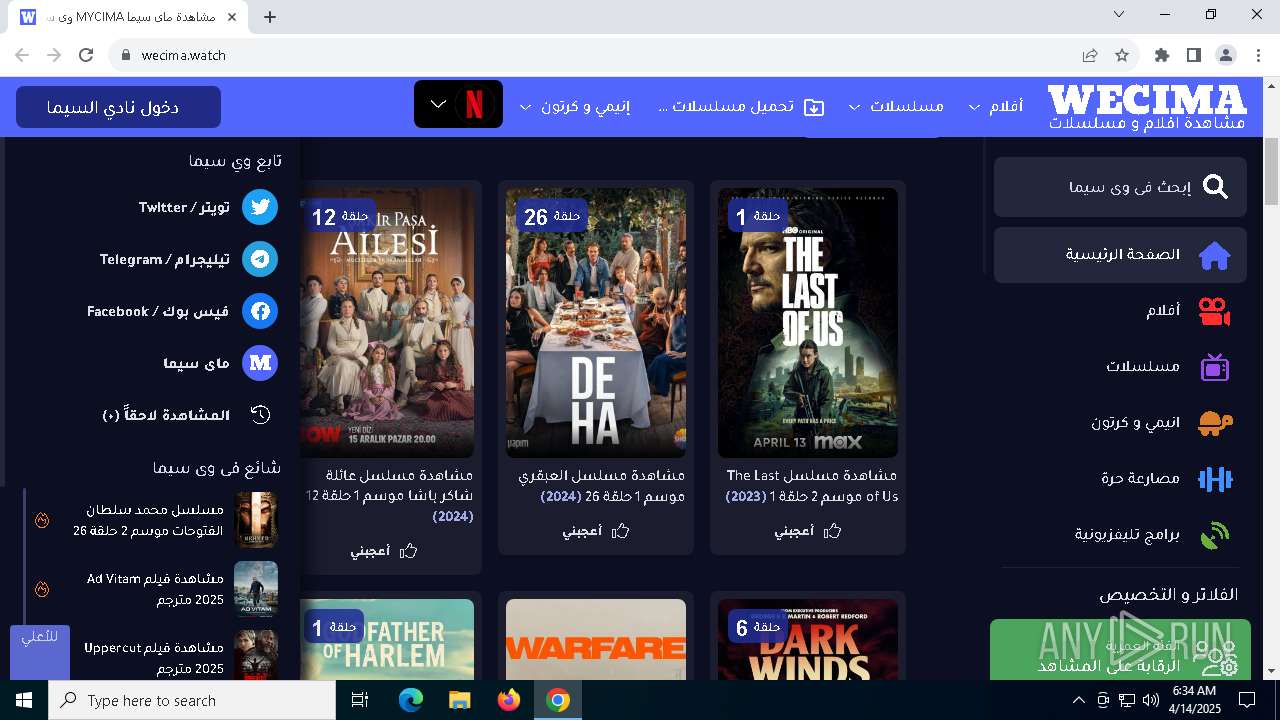Reload the page
1280x720 pixels.
click(x=86, y=55)
